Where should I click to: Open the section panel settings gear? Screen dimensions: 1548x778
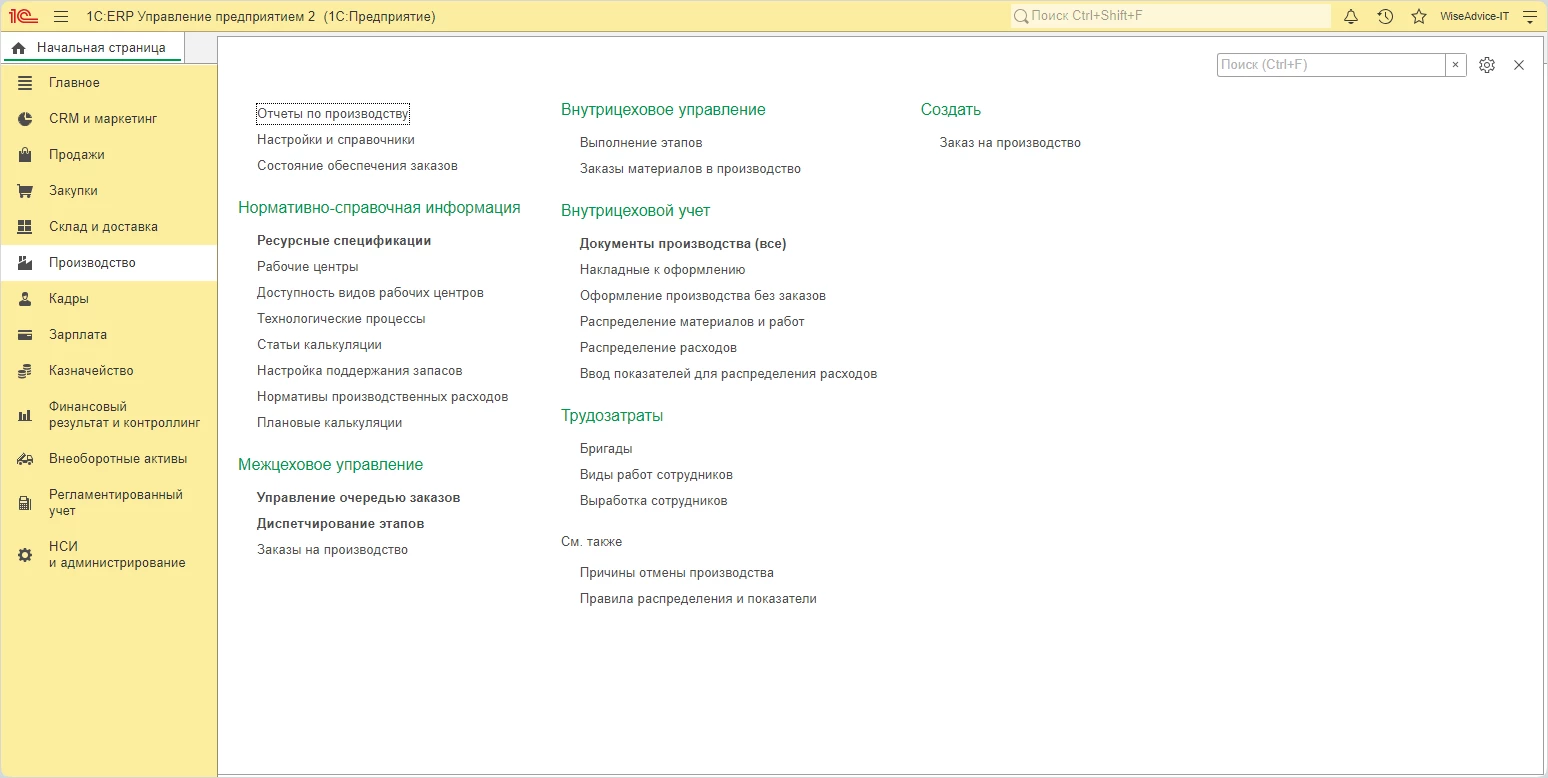[1487, 65]
